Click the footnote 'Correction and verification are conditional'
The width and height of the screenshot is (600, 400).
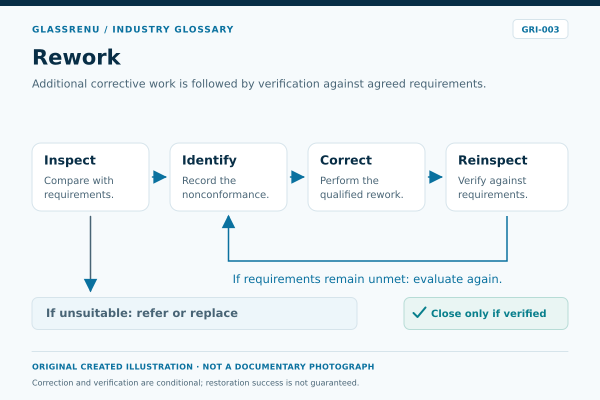[x=196, y=383]
